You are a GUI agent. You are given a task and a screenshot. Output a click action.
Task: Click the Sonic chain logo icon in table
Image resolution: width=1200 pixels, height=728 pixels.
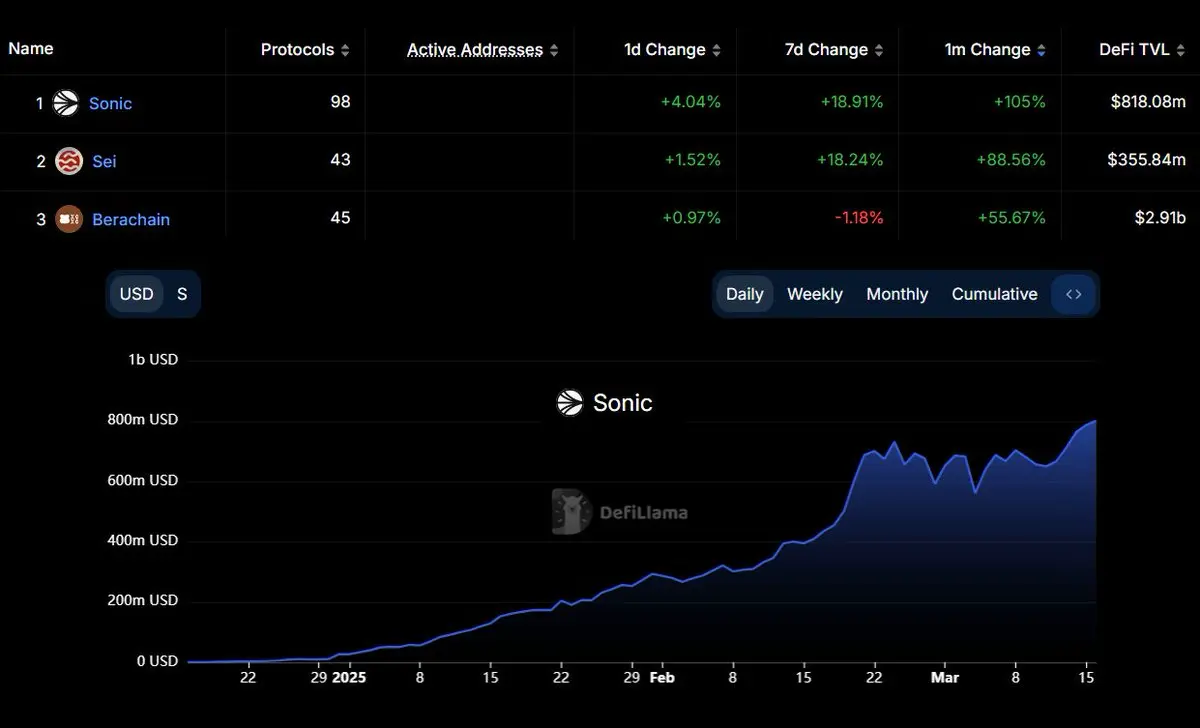coord(66,103)
